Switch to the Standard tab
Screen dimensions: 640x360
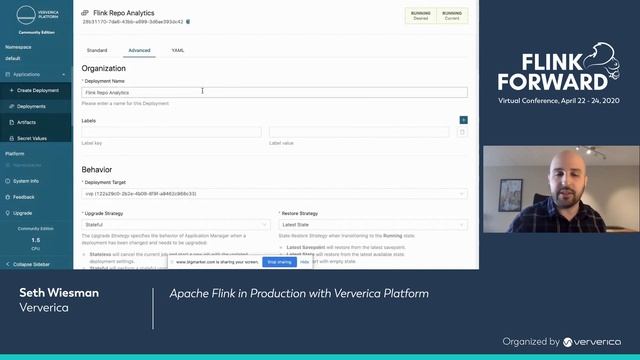click(97, 50)
